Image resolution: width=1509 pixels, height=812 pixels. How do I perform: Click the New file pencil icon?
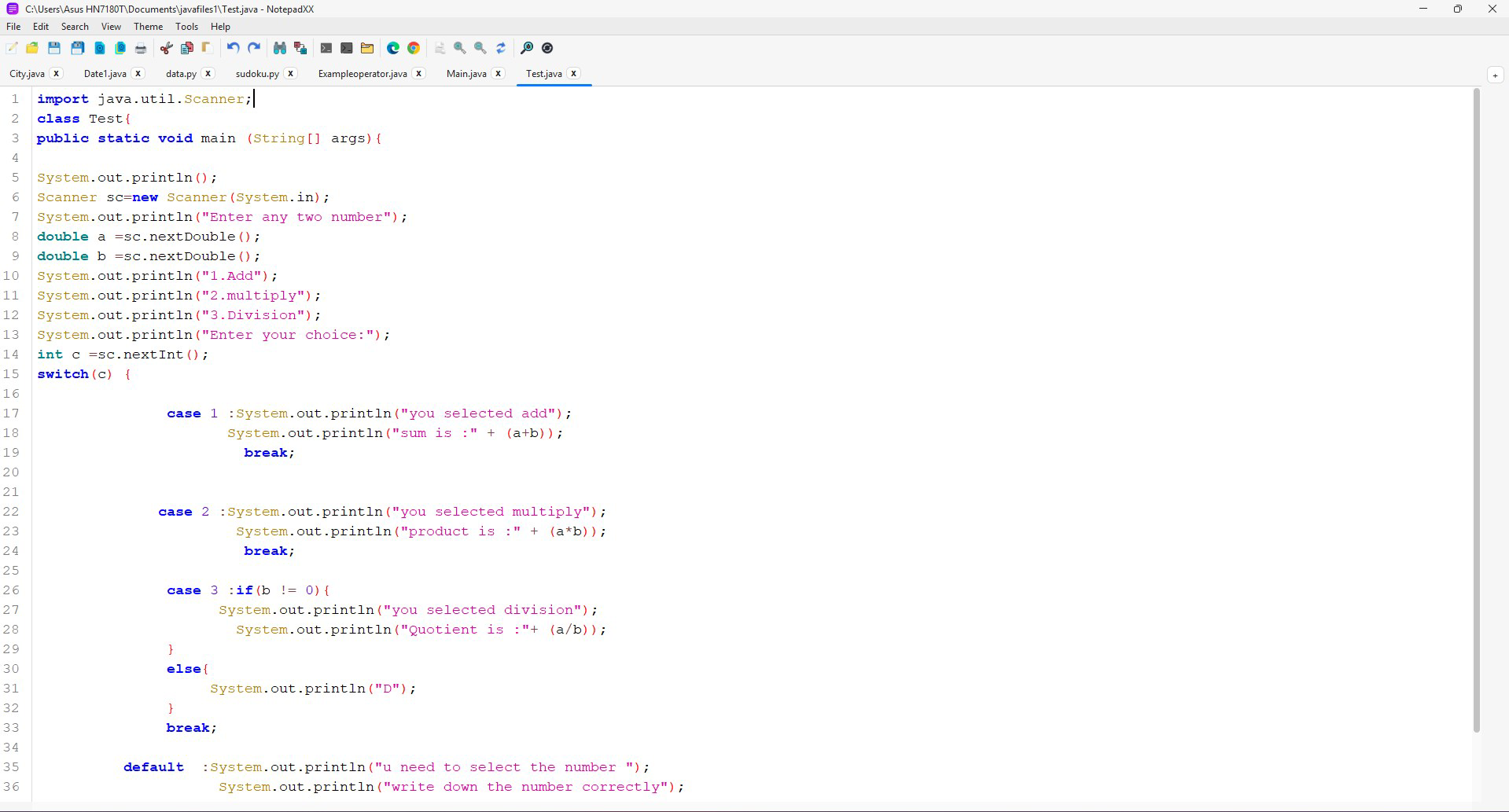tap(12, 48)
